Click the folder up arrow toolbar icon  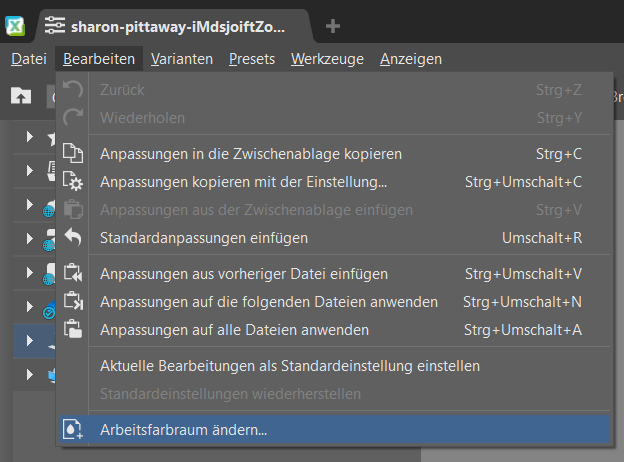point(21,96)
